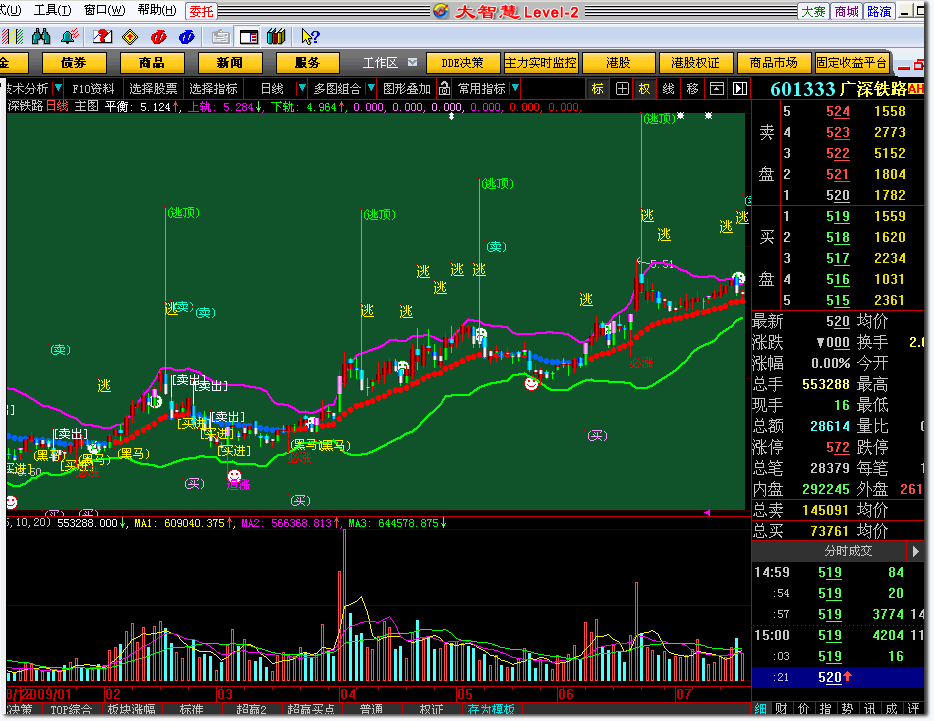Screen dimensions: 934x721
Task: Click the chart with question mark icon
Action: (x=102, y=37)
